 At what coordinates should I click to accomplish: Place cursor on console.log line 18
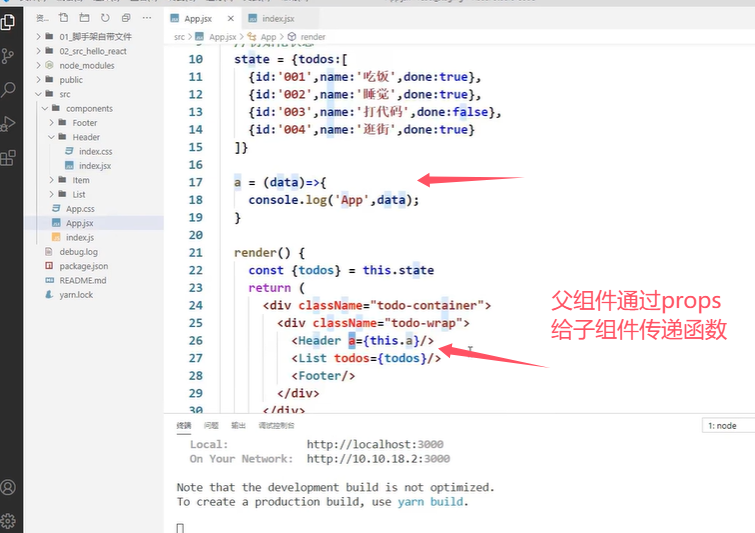click(334, 200)
